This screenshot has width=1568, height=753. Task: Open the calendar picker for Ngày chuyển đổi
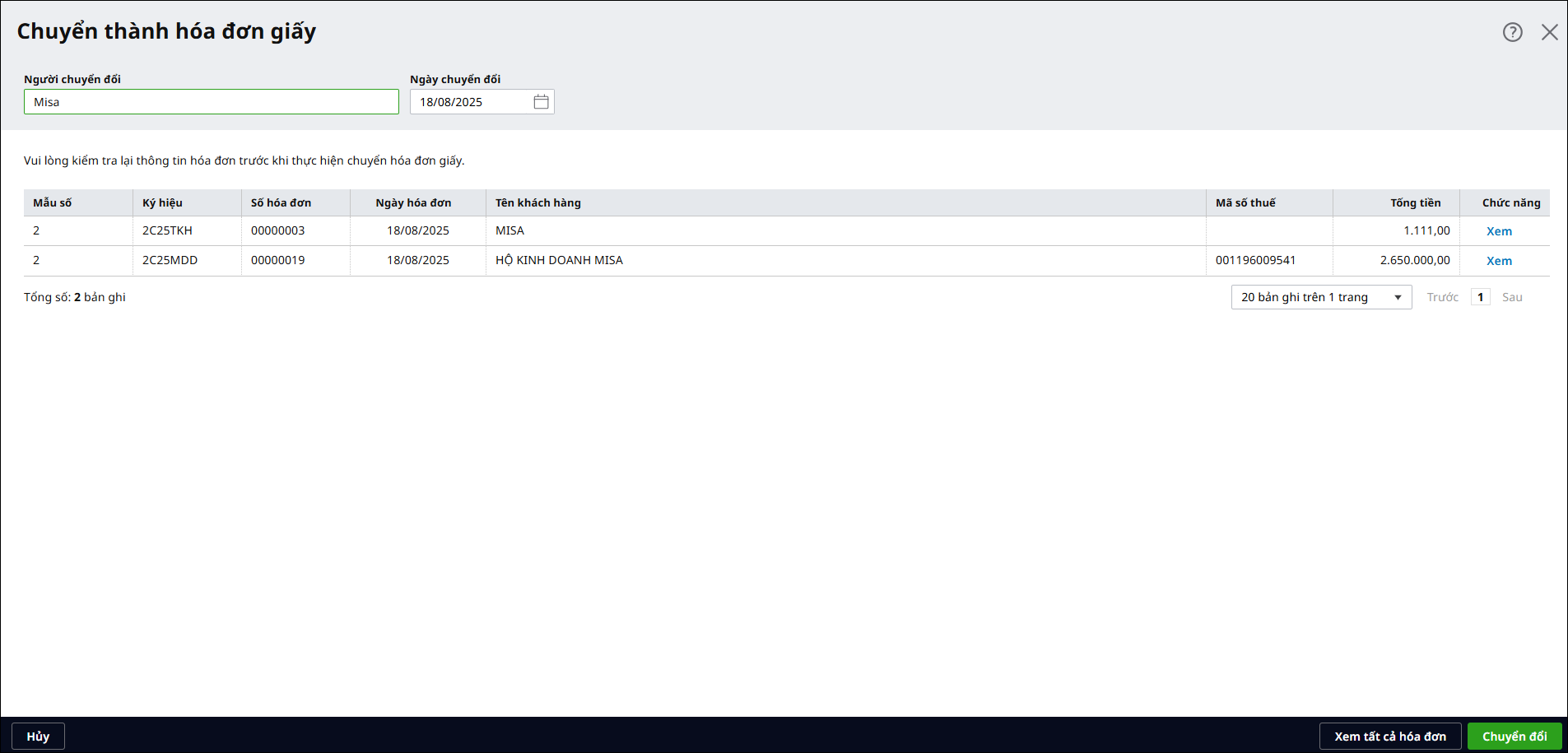[541, 102]
